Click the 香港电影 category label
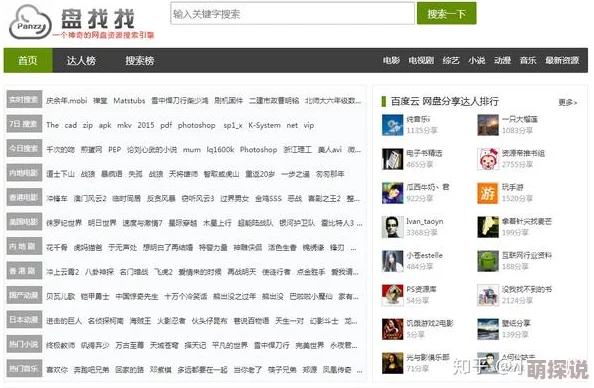 (24, 197)
